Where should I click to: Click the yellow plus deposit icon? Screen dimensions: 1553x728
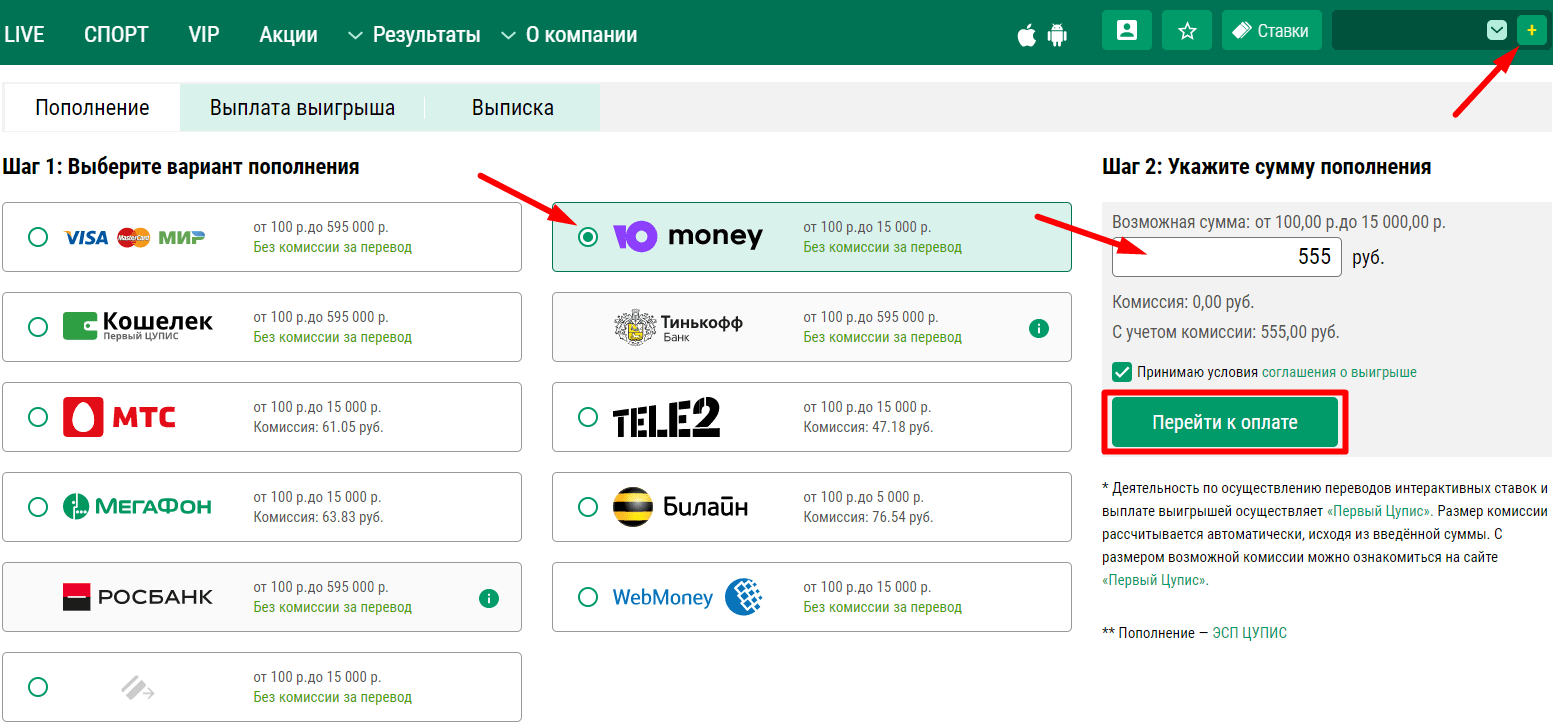pyautogui.click(x=1530, y=30)
